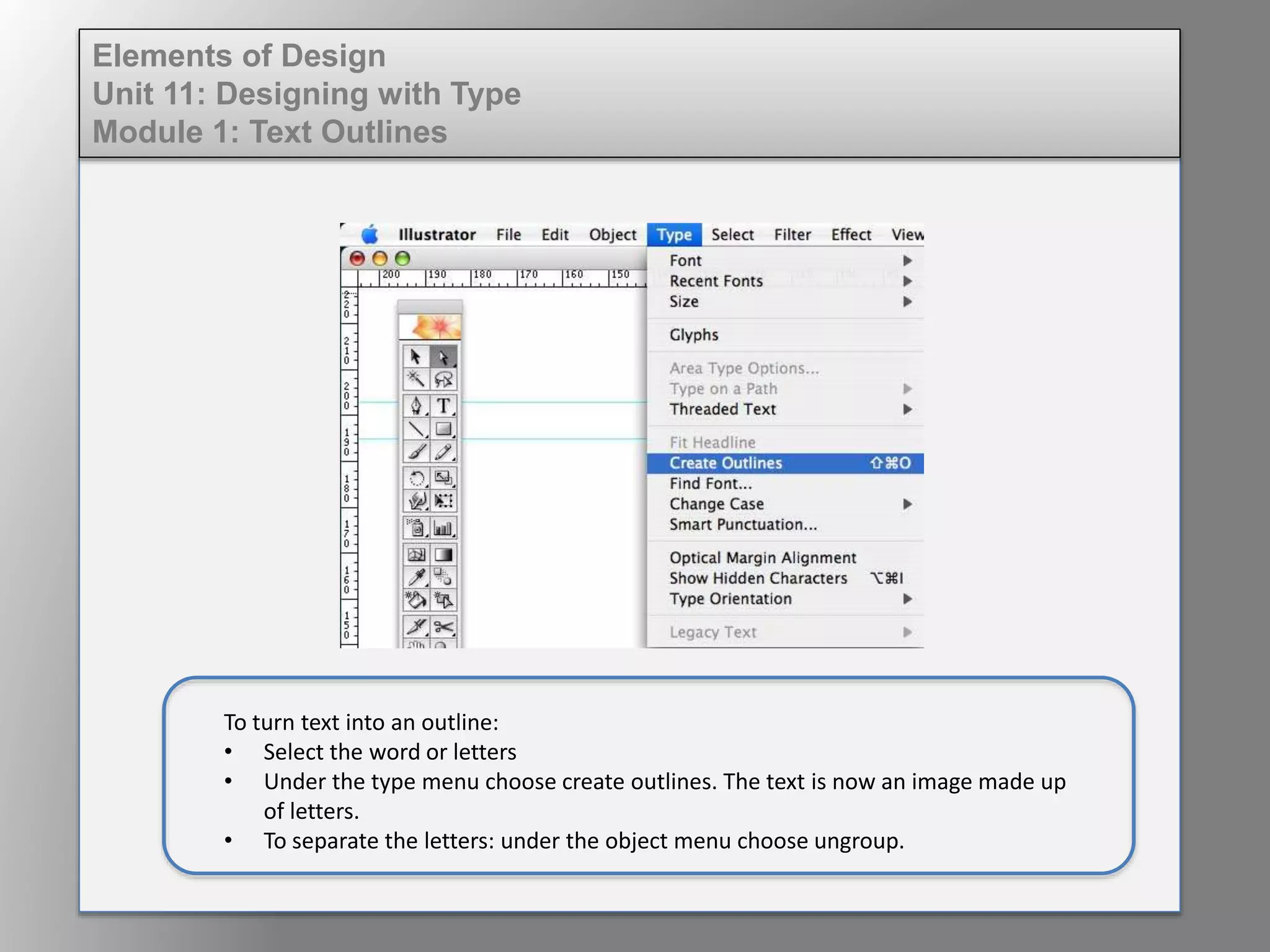Expand the Size submenu

[x=786, y=301]
